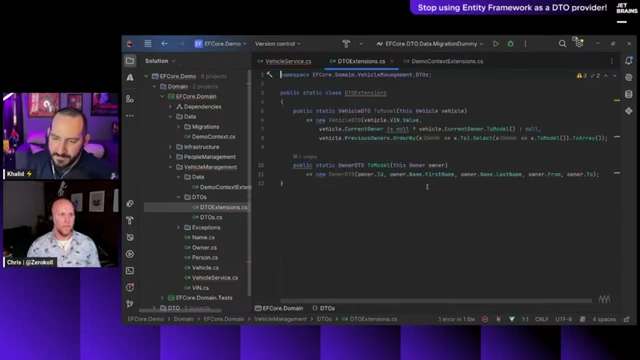
Task: Click the EFCore.Domain breadcrumb at editor bottom
Action: click(279, 308)
